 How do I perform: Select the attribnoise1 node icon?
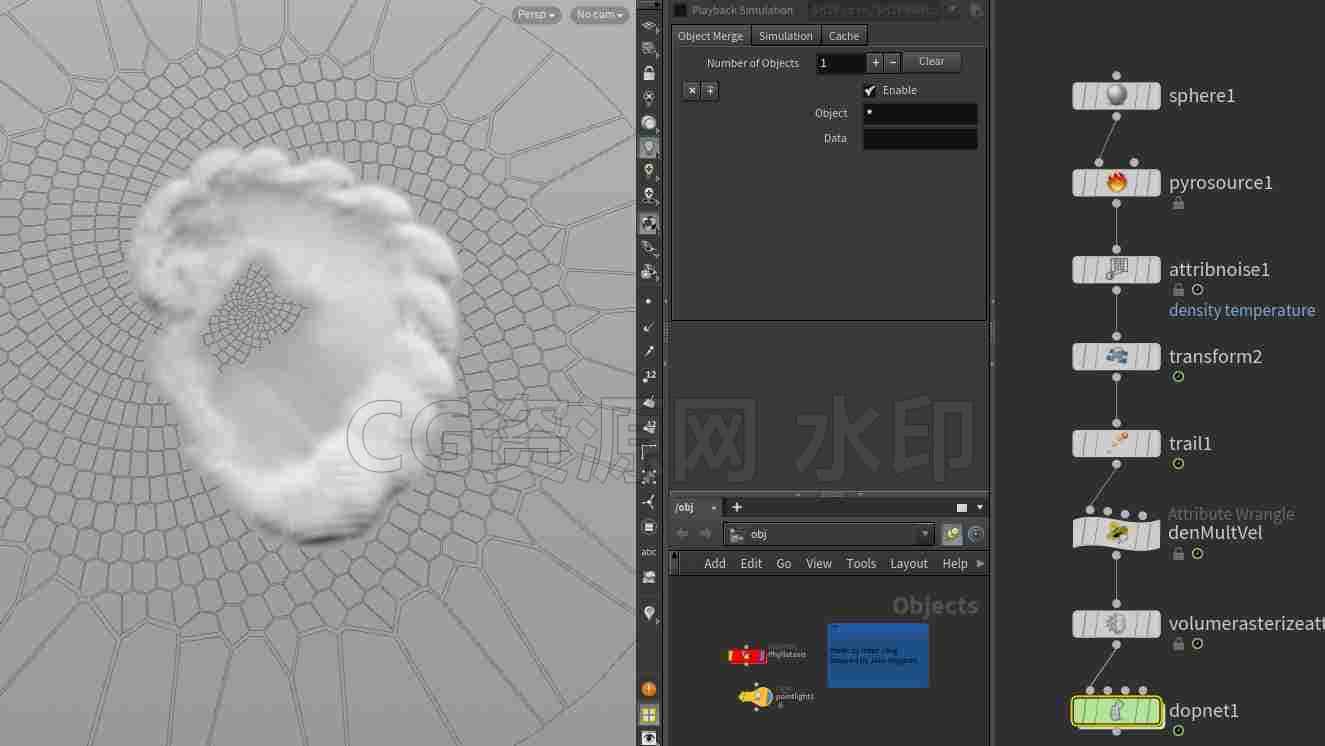point(1116,270)
